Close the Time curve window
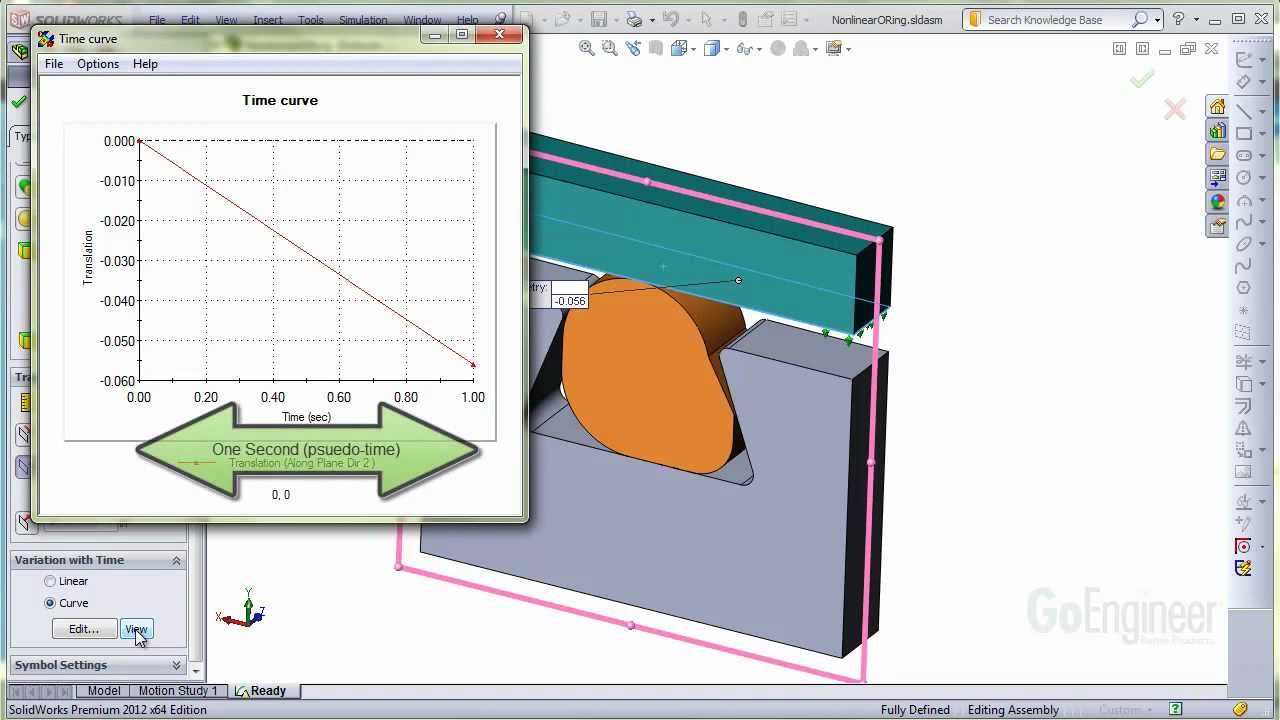This screenshot has height=720, width=1280. pos(499,35)
